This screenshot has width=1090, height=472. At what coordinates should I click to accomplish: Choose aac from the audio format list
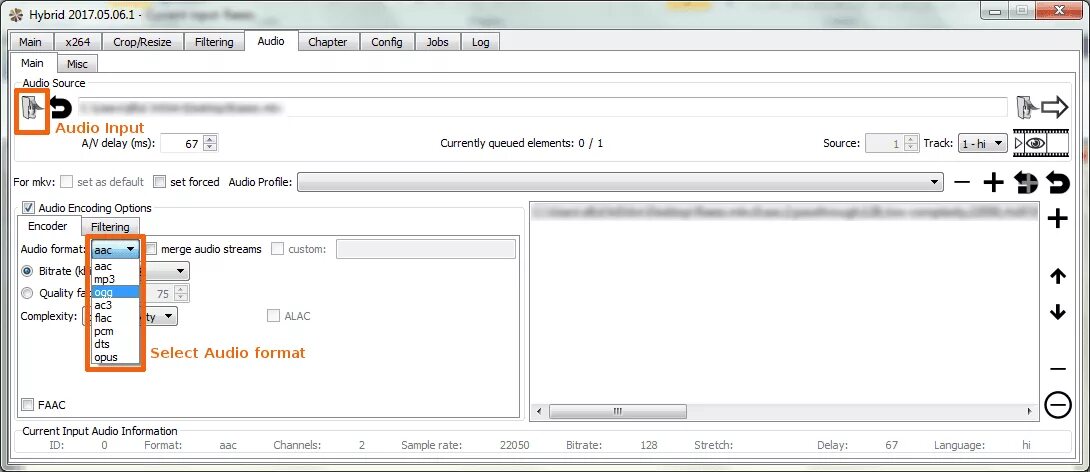point(115,266)
